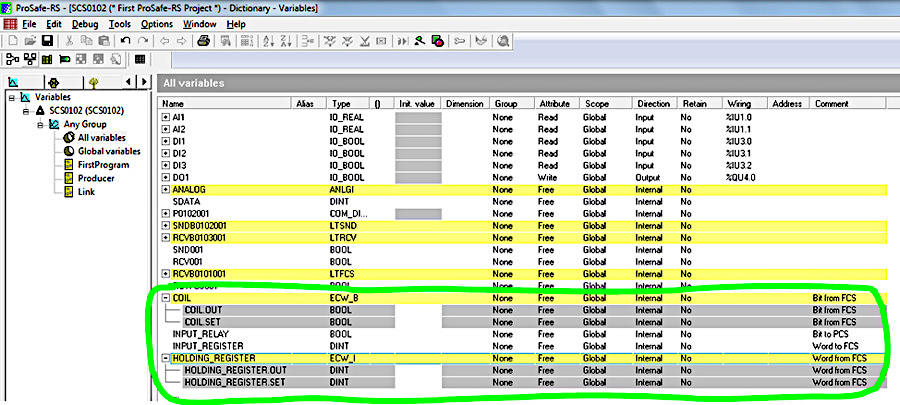This screenshot has width=900, height=405.
Task: Click the LTFCS type cell
Action: pyautogui.click(x=342, y=274)
